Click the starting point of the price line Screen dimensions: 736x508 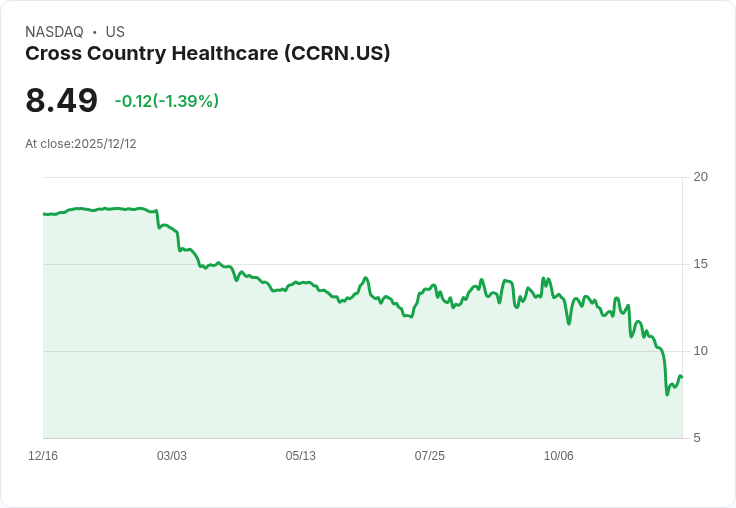coord(44,214)
